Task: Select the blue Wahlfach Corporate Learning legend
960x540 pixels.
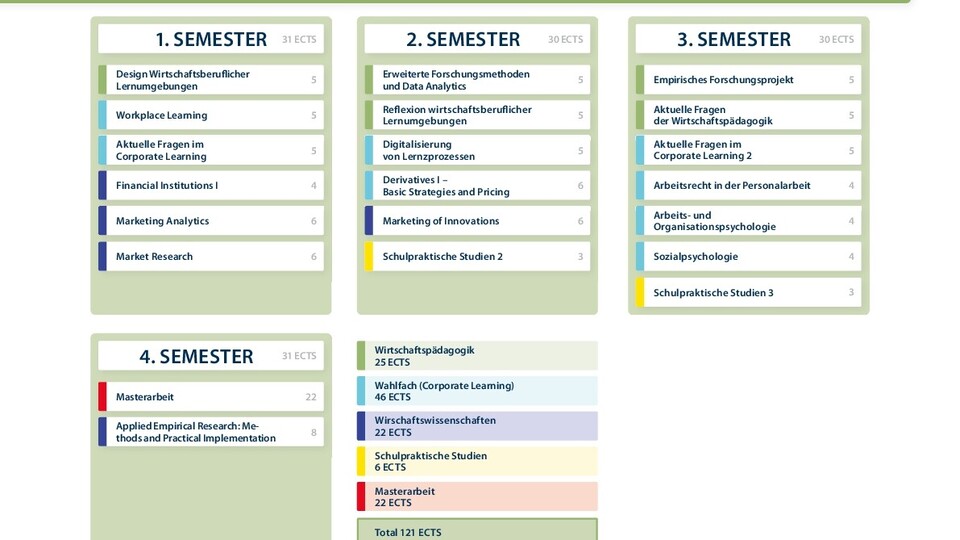Action: [x=478, y=391]
